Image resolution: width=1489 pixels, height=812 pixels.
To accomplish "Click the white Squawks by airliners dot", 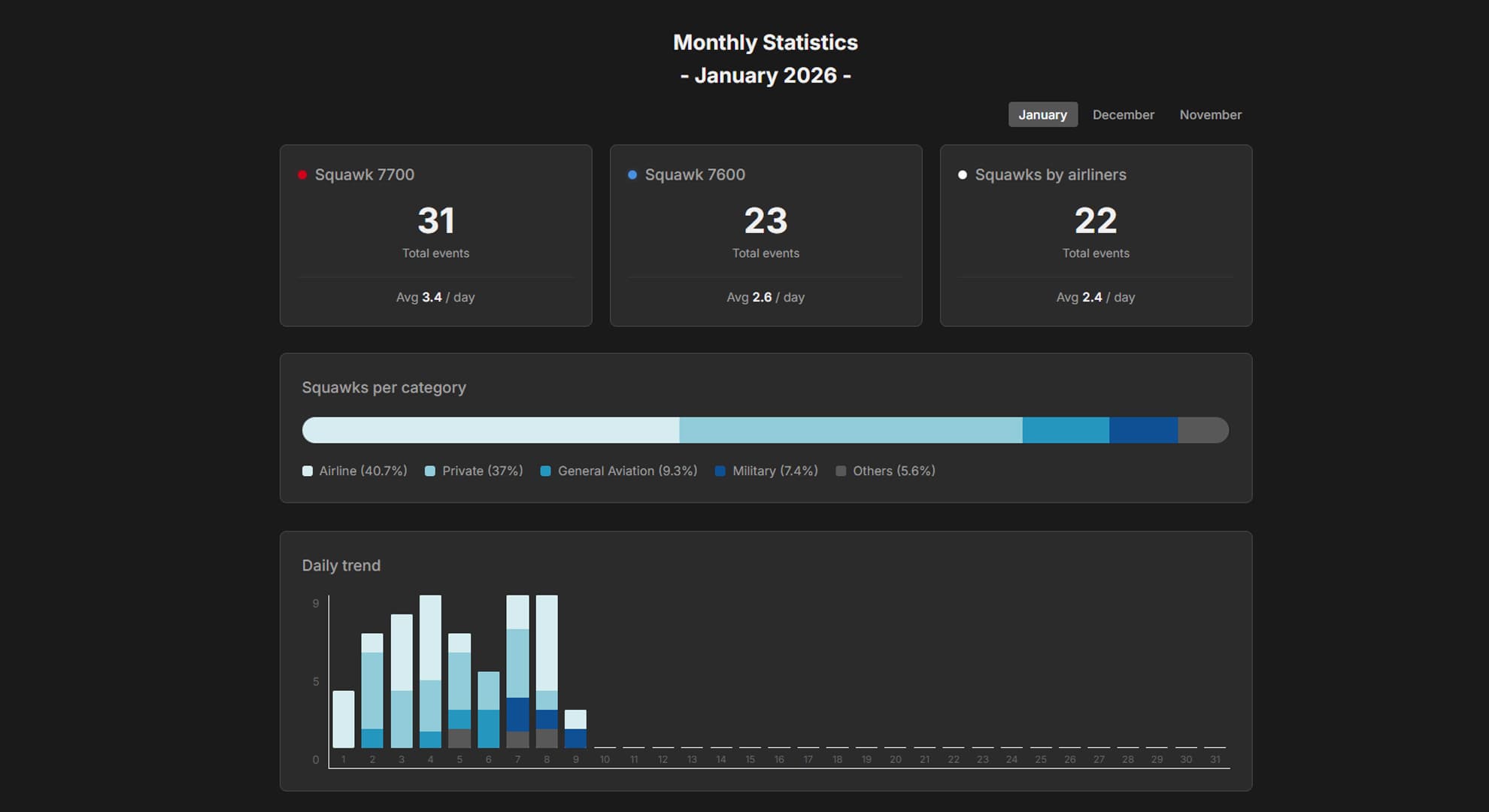I will click(x=962, y=175).
